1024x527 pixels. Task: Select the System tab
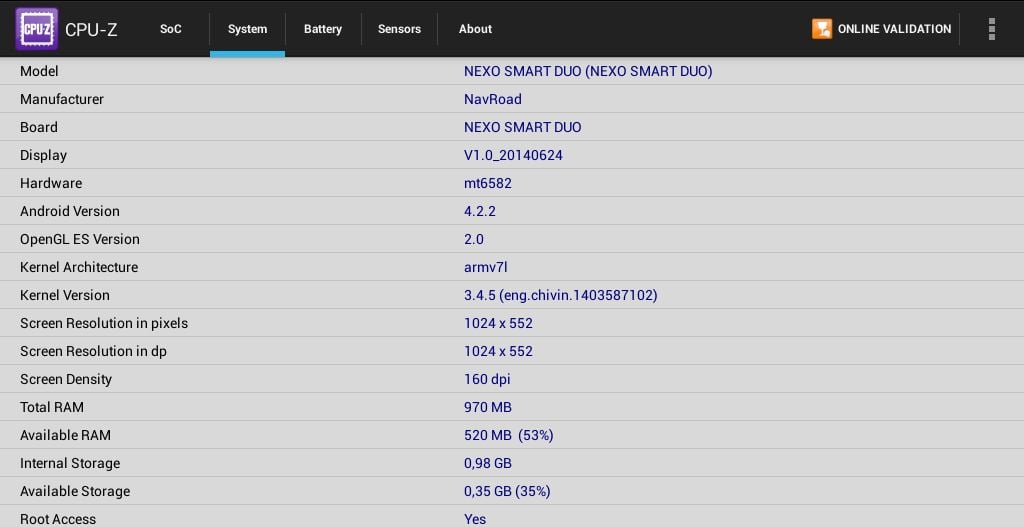click(x=248, y=29)
